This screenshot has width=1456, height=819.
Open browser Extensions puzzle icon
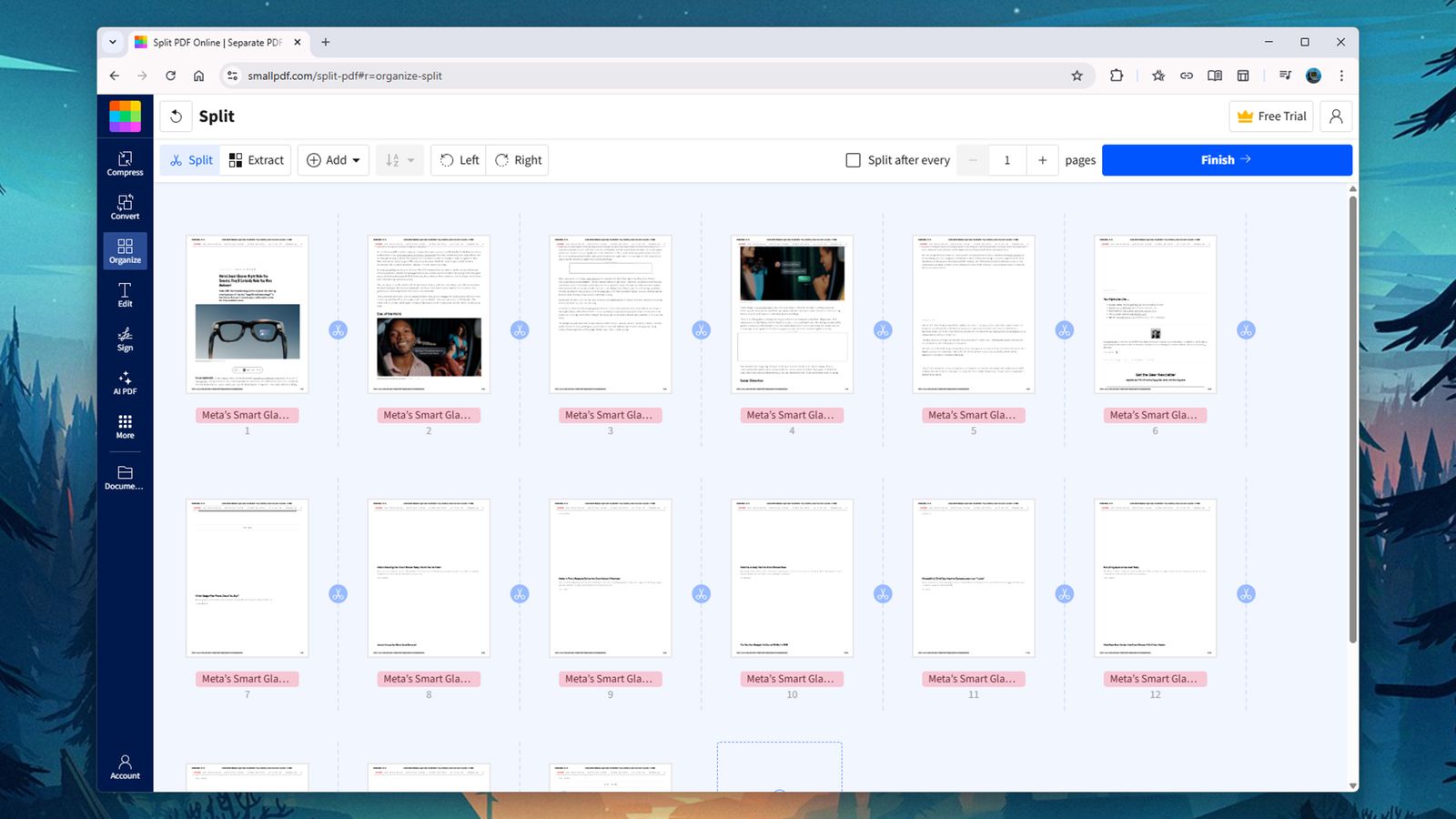click(x=1117, y=76)
